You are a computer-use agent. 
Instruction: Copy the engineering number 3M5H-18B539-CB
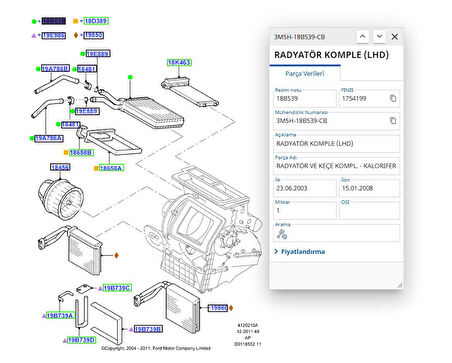coord(393,121)
